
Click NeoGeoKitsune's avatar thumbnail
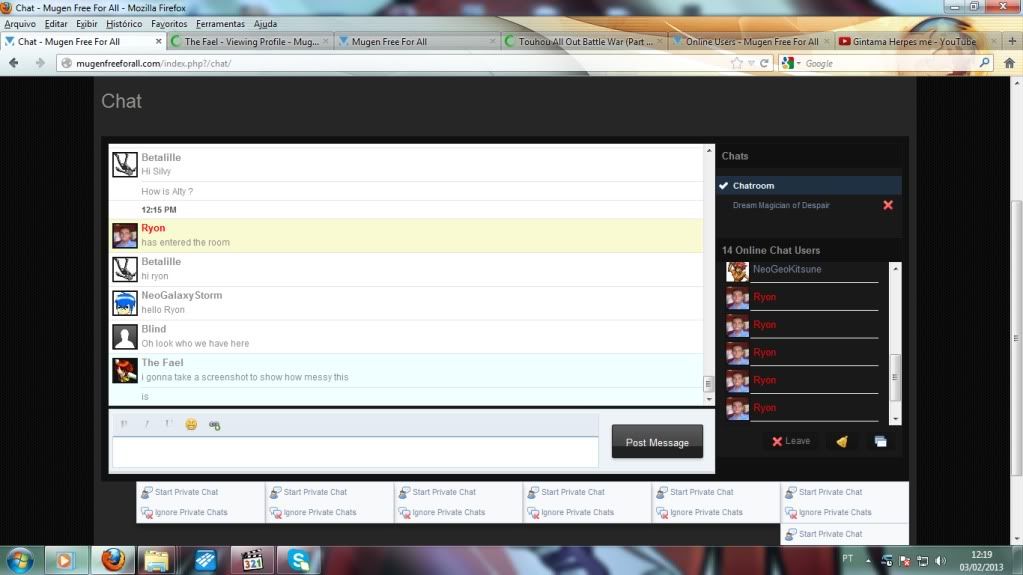pos(737,272)
